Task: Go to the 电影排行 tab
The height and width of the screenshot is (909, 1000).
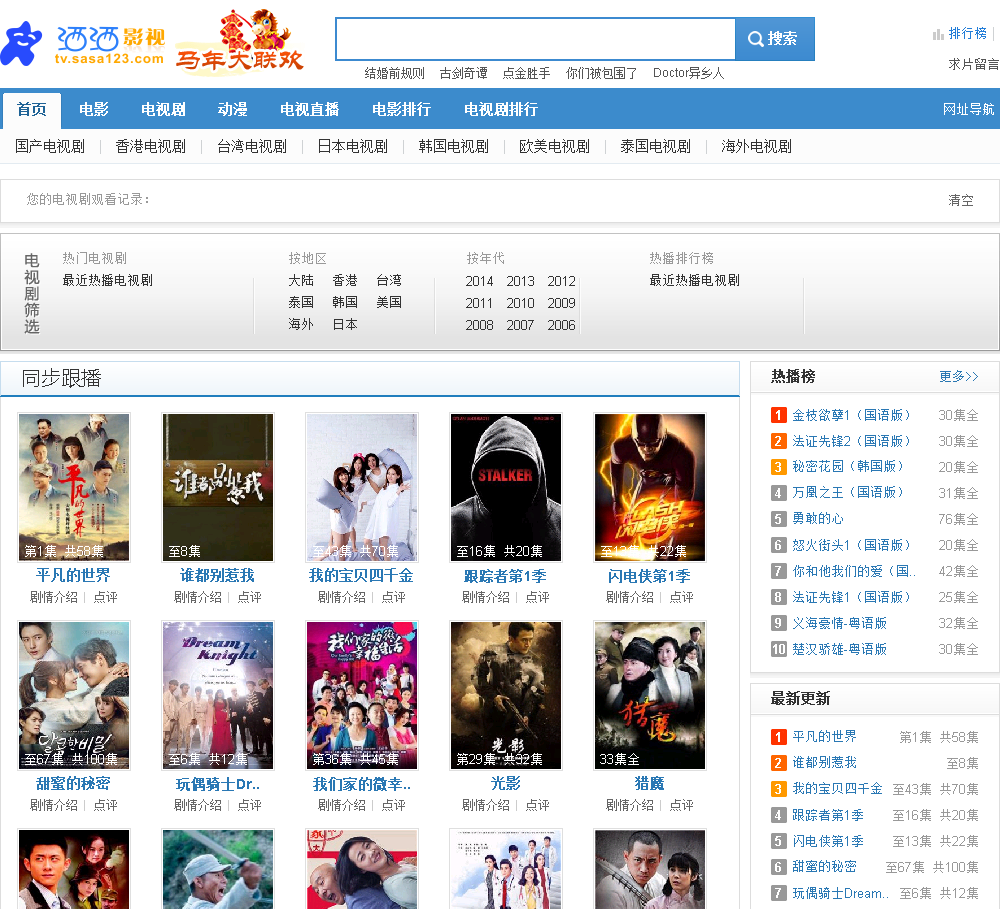Action: tap(401, 110)
